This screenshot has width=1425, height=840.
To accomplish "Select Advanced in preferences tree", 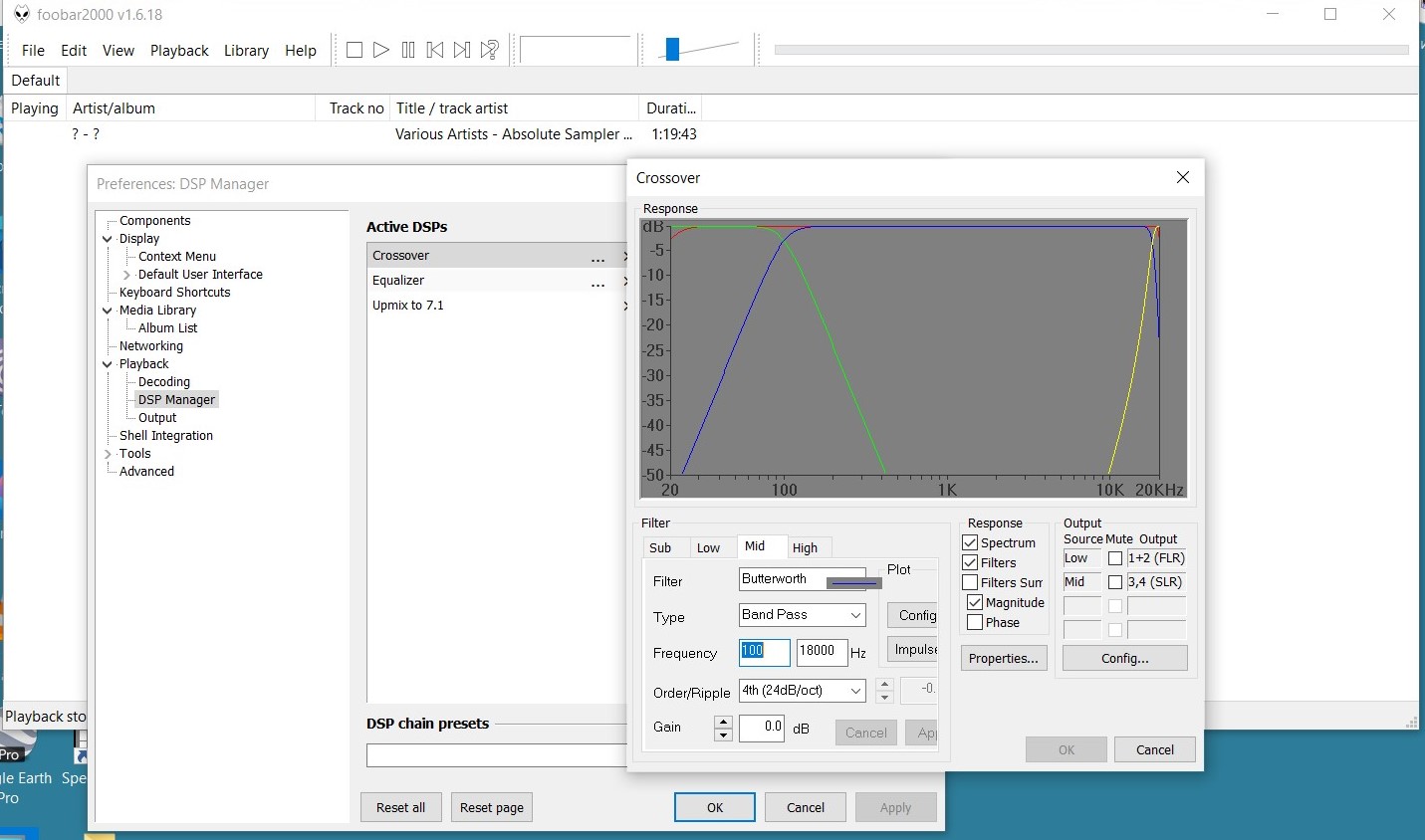I will click(146, 472).
